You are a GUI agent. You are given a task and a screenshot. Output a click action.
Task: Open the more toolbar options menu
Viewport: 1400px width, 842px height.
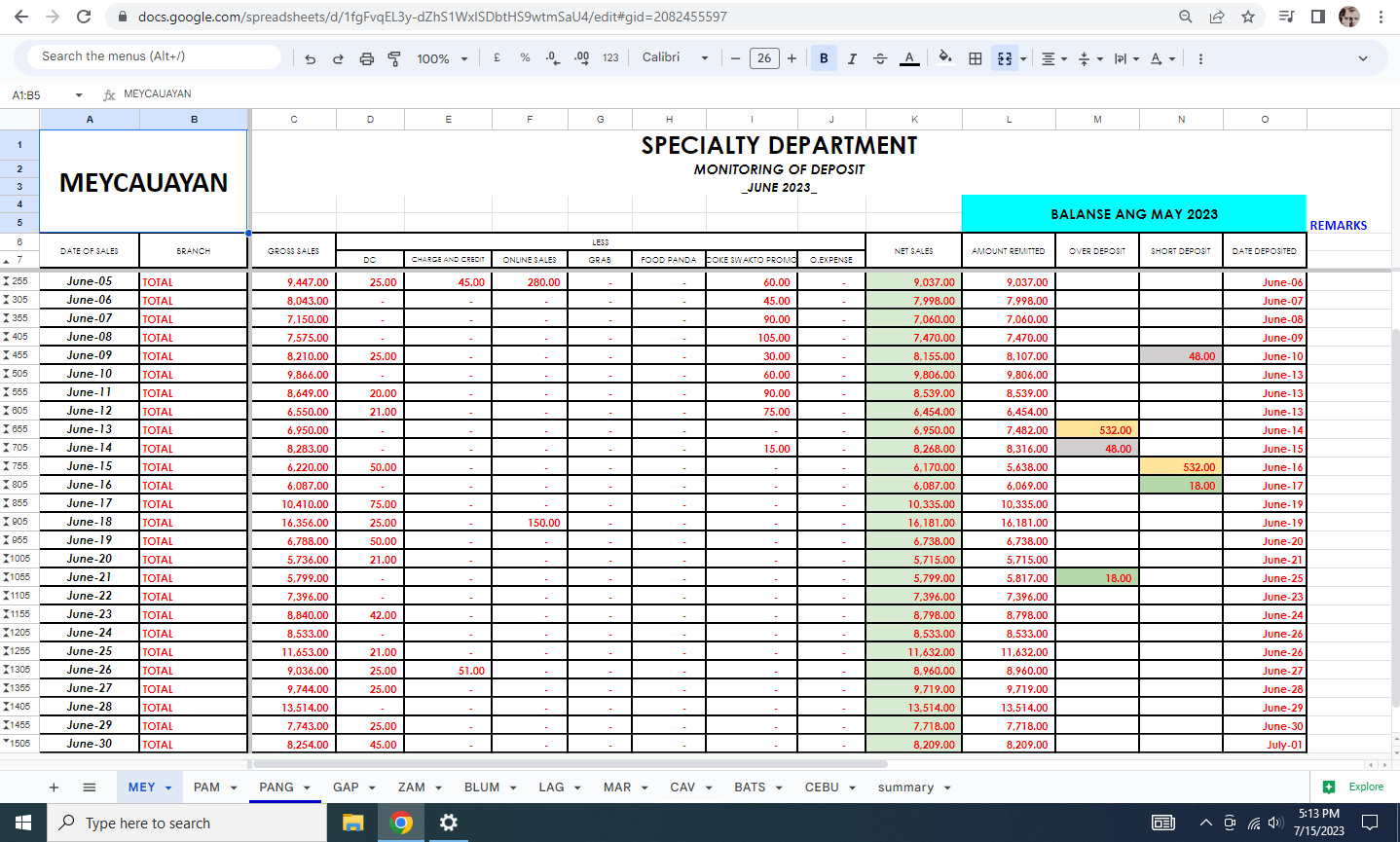[x=1200, y=58]
